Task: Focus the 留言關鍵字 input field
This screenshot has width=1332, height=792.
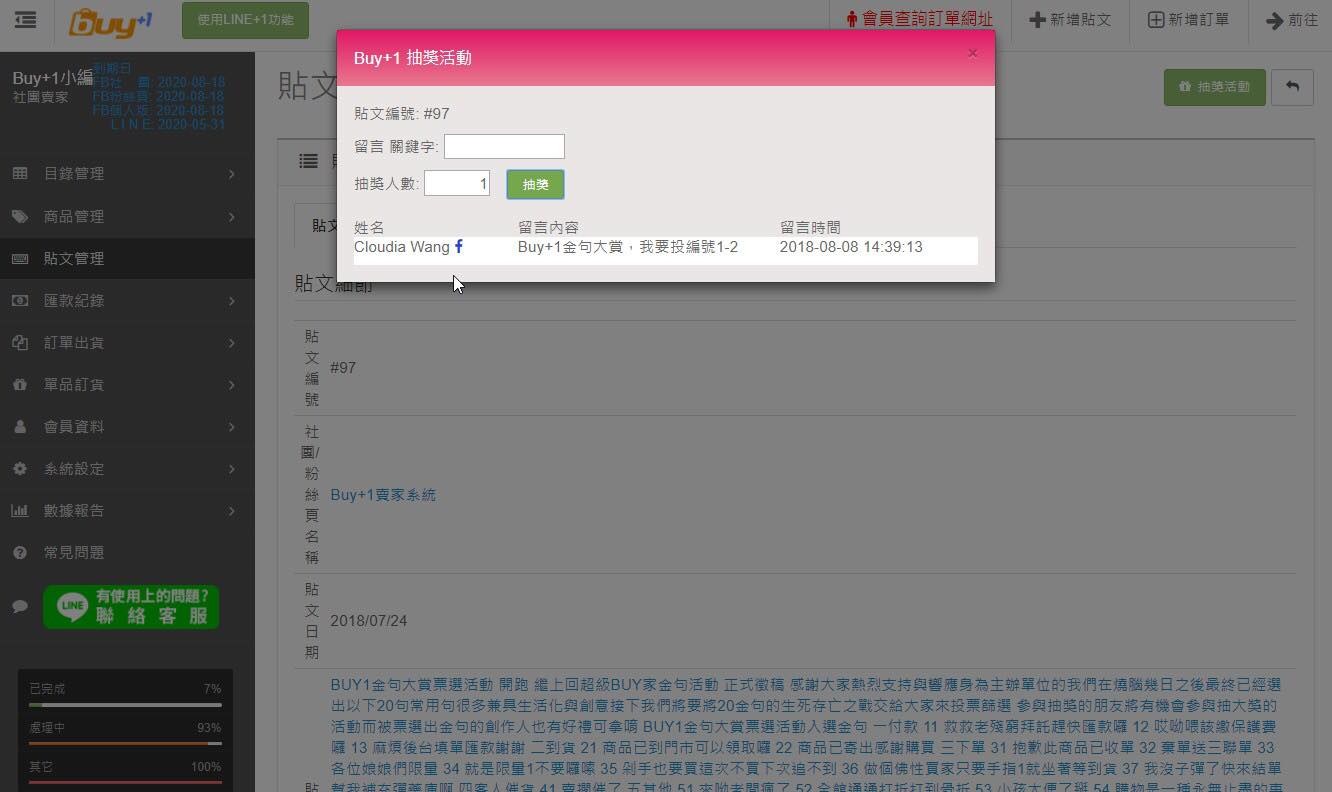Action: (504, 147)
